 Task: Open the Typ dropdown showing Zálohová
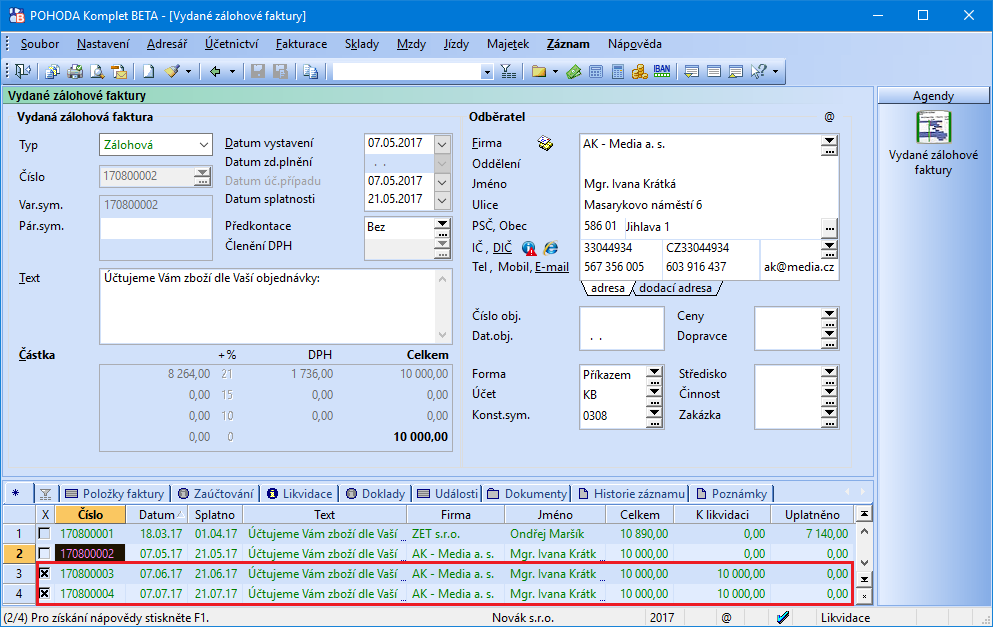coord(204,144)
